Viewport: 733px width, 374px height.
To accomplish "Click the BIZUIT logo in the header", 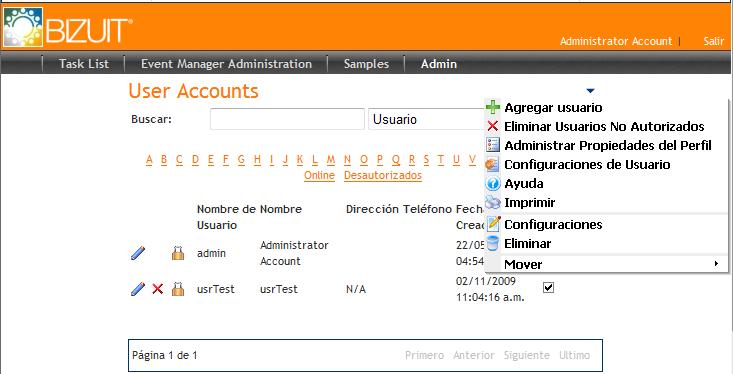I will point(68,27).
